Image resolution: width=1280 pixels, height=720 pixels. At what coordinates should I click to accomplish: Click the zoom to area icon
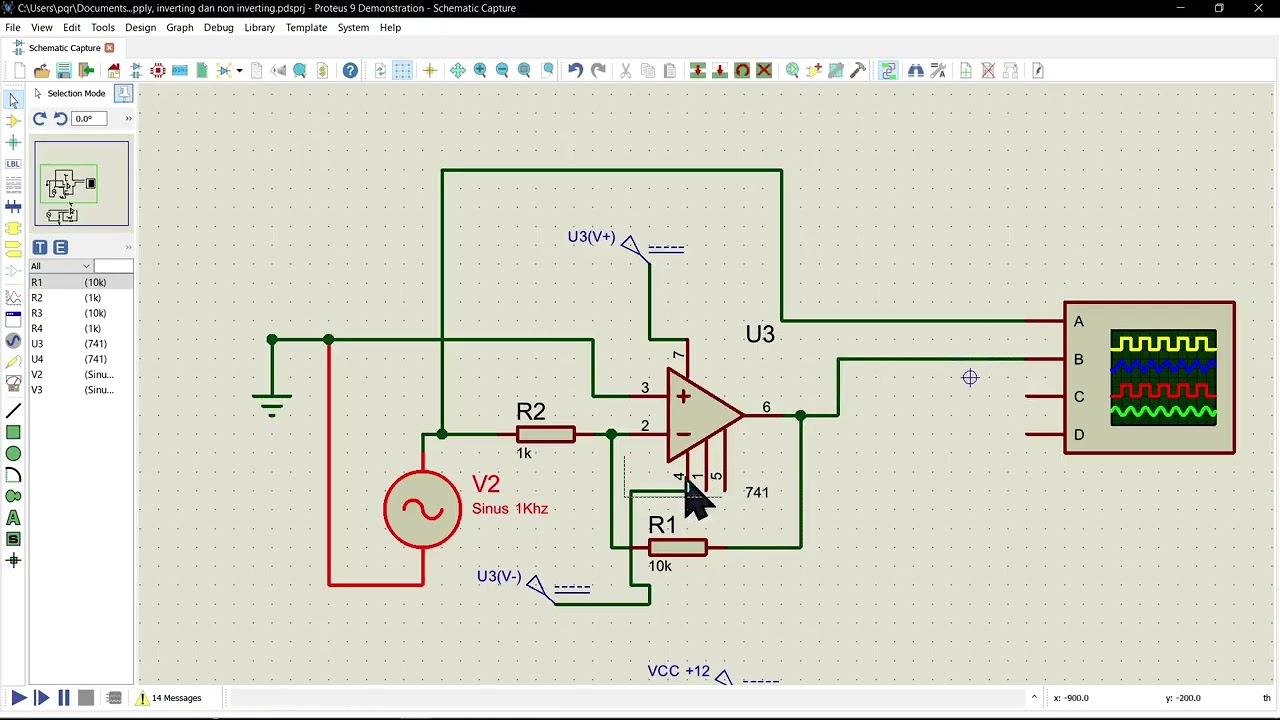pos(548,70)
